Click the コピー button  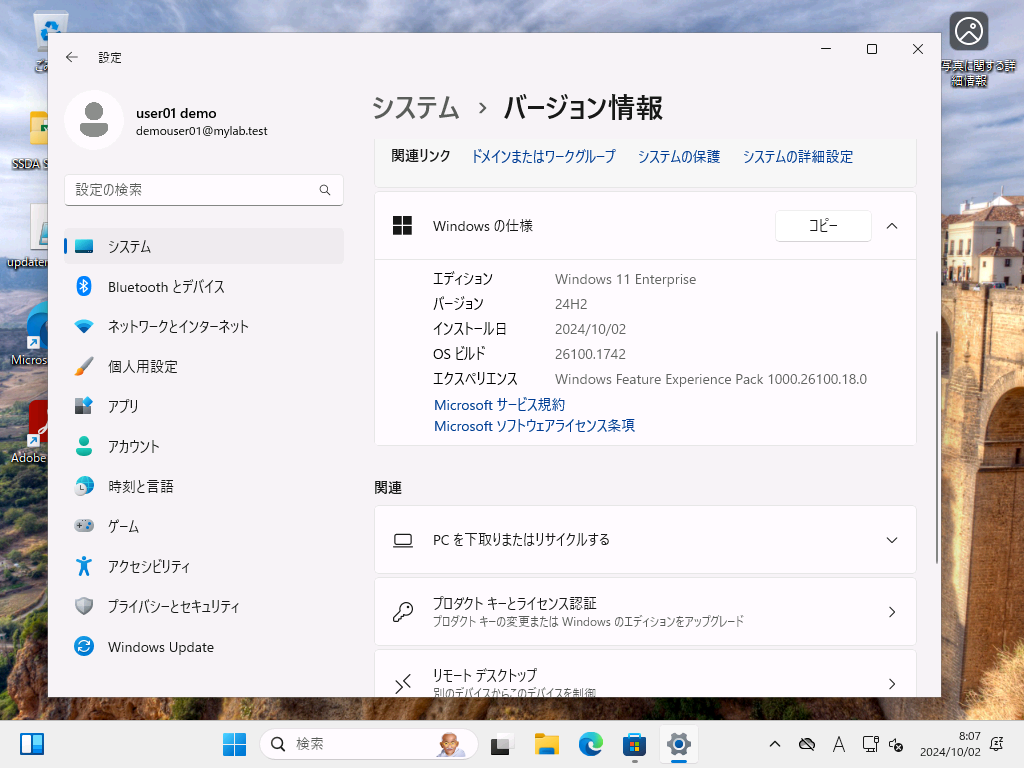point(823,226)
